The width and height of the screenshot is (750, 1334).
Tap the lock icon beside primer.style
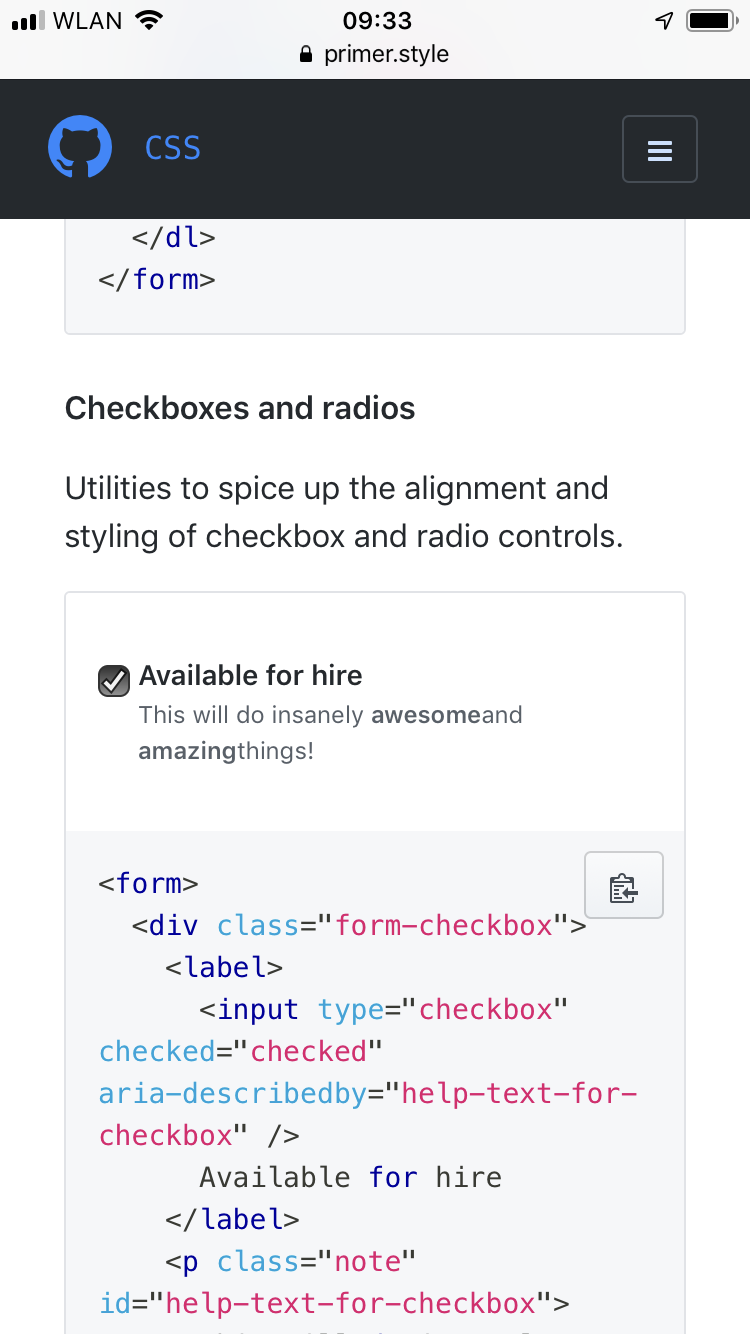coord(305,55)
